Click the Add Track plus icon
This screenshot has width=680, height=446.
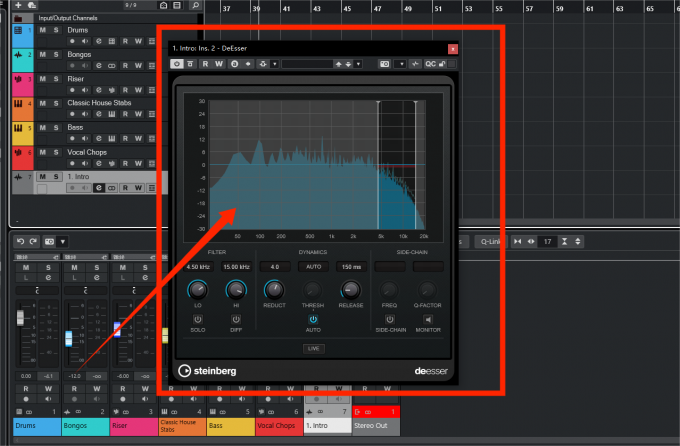pyautogui.click(x=18, y=5)
